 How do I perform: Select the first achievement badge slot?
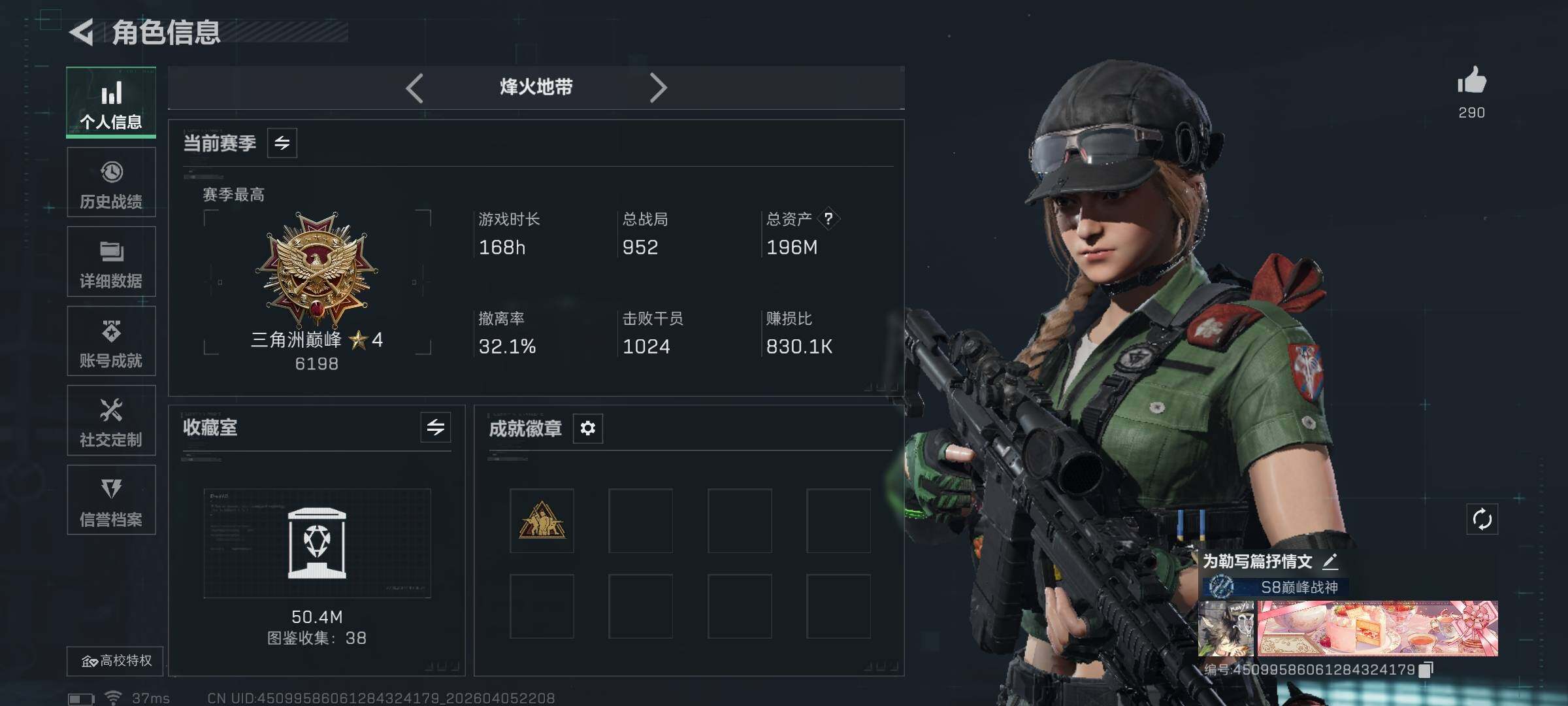pos(542,521)
